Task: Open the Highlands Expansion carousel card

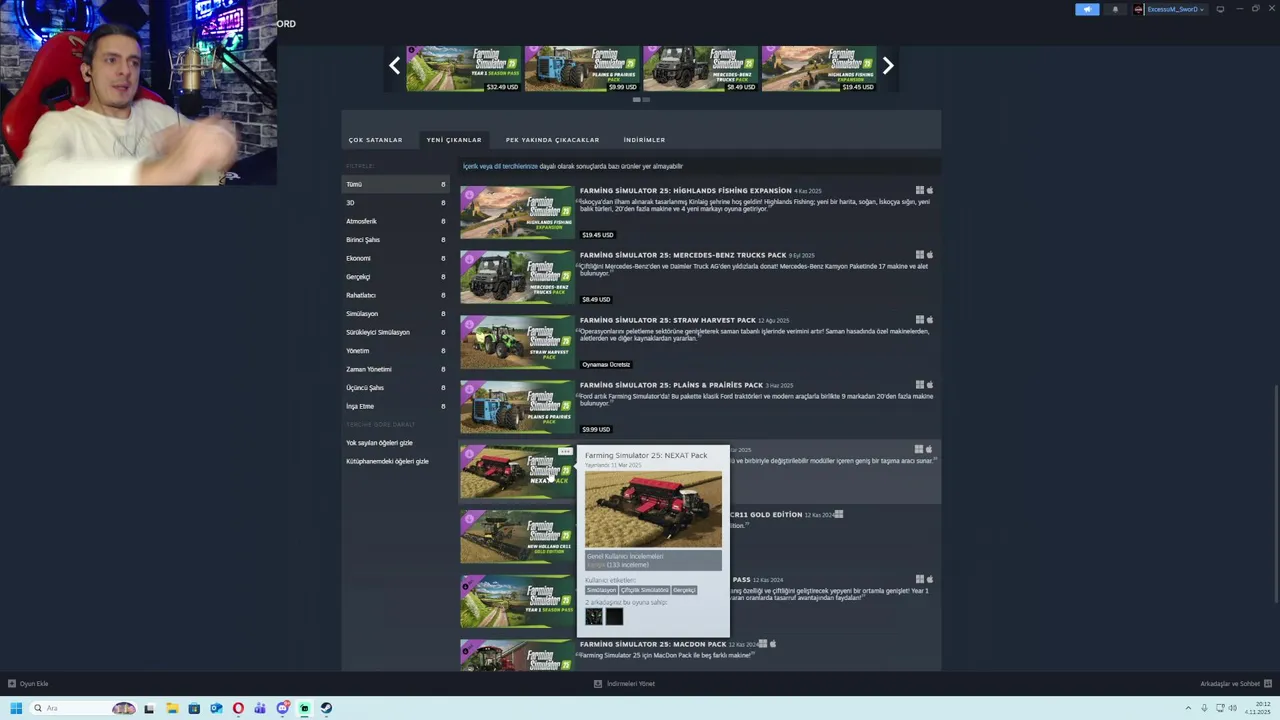Action: (x=819, y=69)
